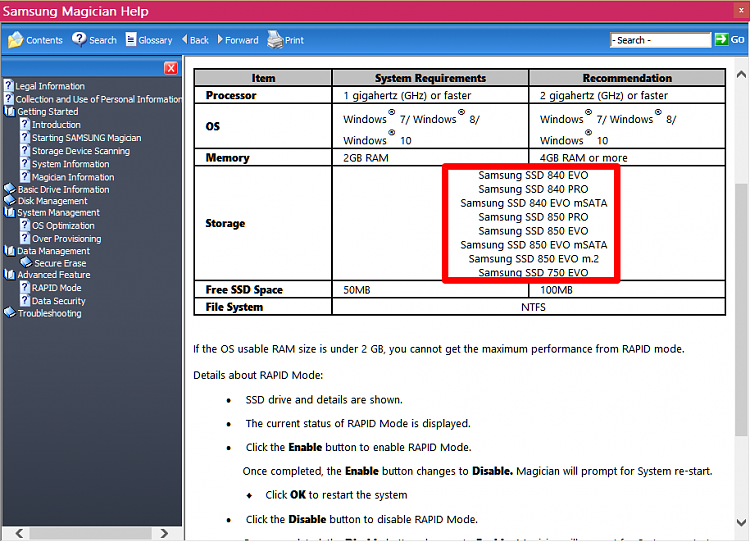This screenshot has width=750, height=542.
Task: Open Magician Information topic
Action: click(73, 177)
